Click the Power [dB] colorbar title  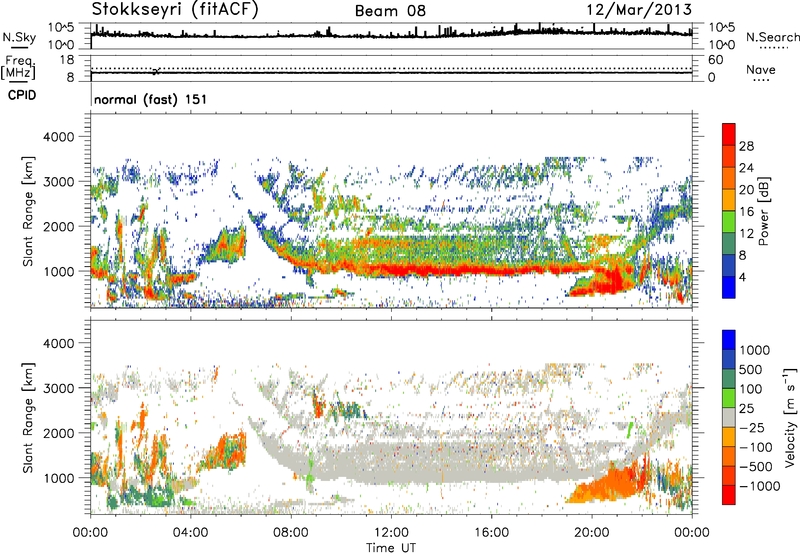[764, 211]
